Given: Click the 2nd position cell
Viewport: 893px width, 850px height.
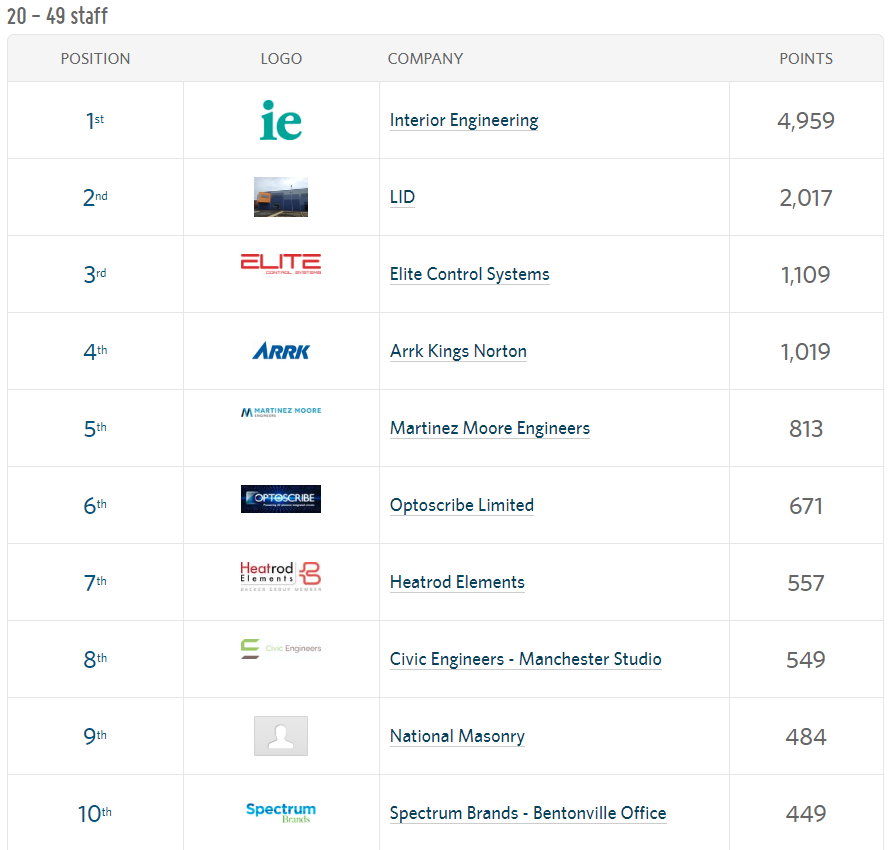Looking at the screenshot, I should coord(95,197).
